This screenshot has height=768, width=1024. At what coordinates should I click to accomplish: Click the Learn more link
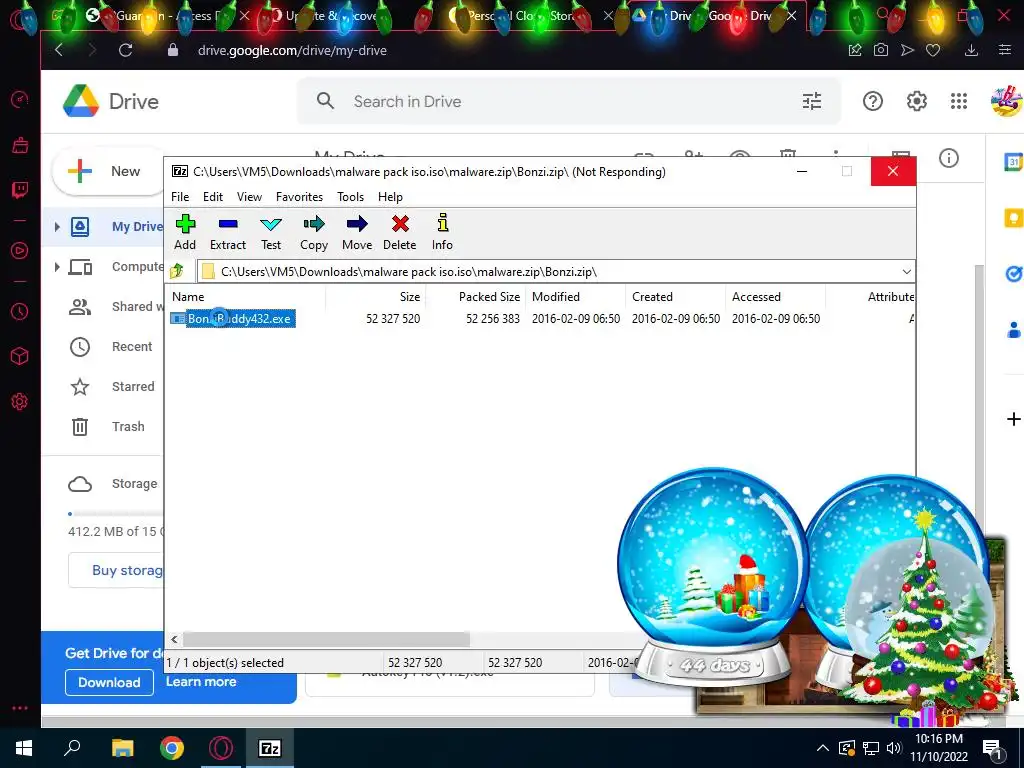pos(201,682)
